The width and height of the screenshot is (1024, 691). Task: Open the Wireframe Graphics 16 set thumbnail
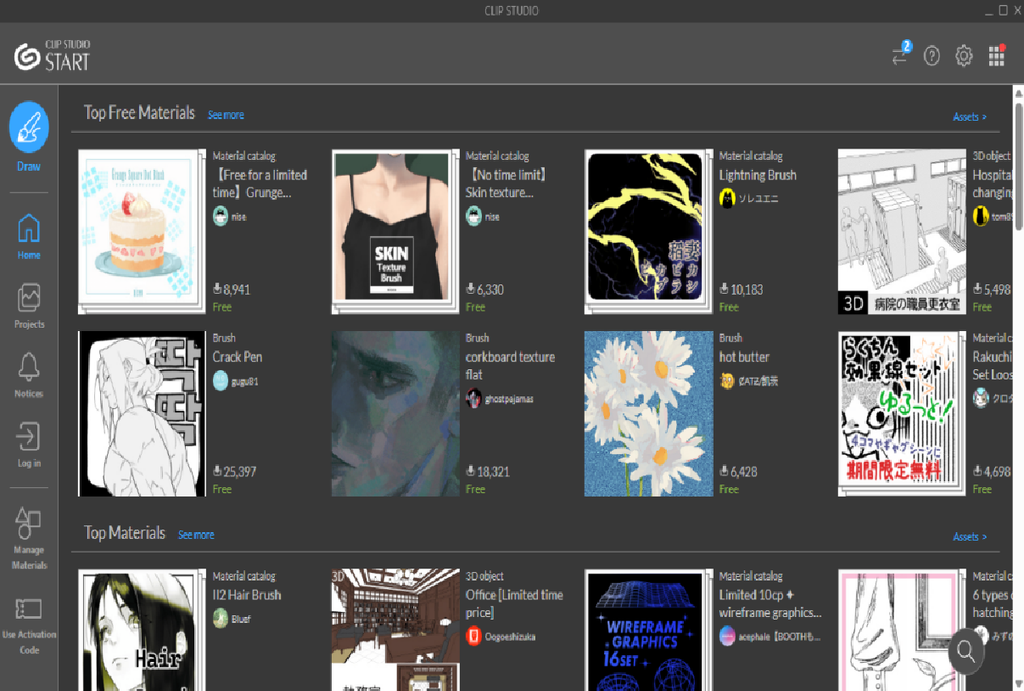point(648,630)
